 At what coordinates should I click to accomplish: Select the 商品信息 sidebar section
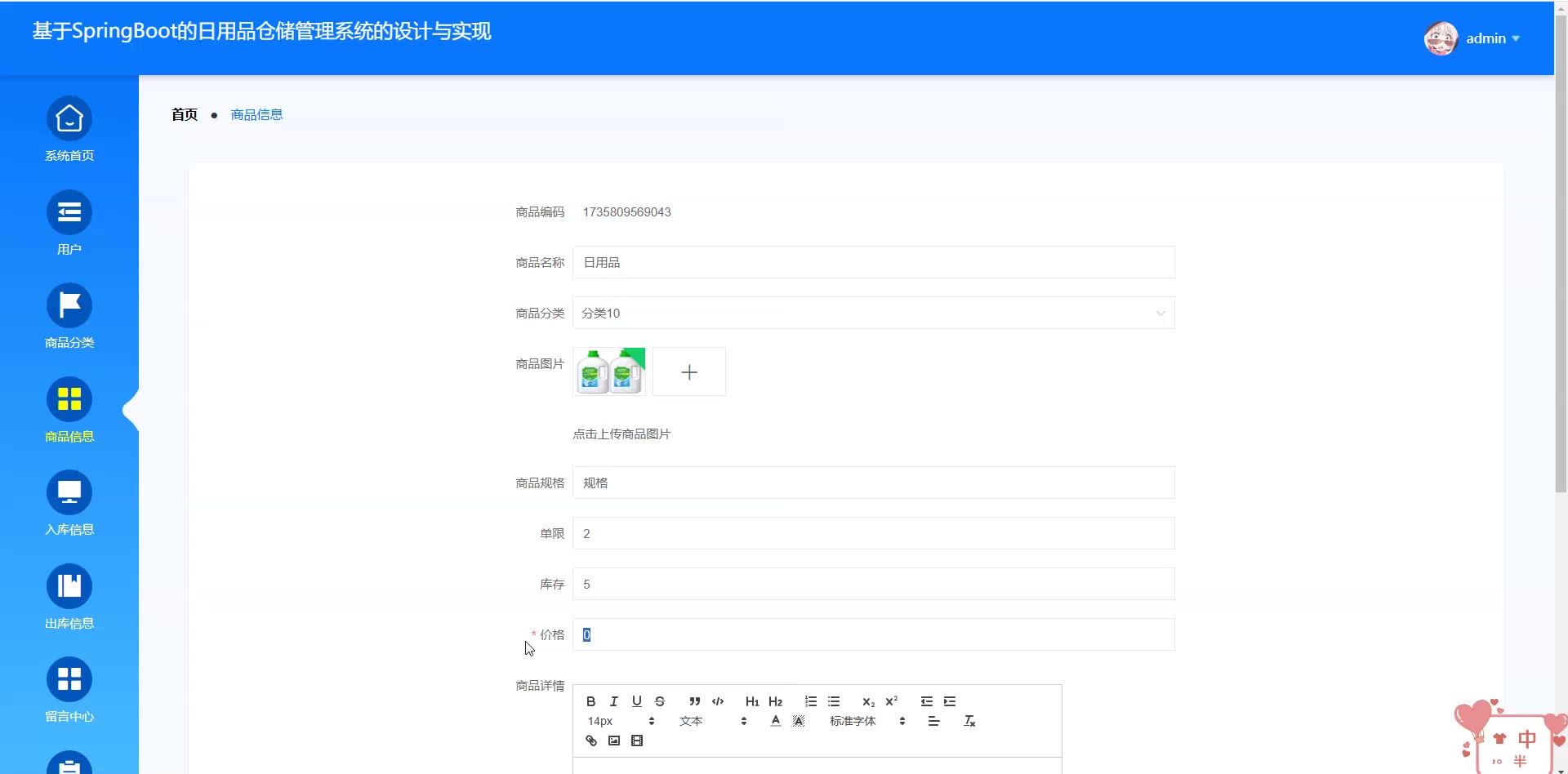click(x=69, y=411)
